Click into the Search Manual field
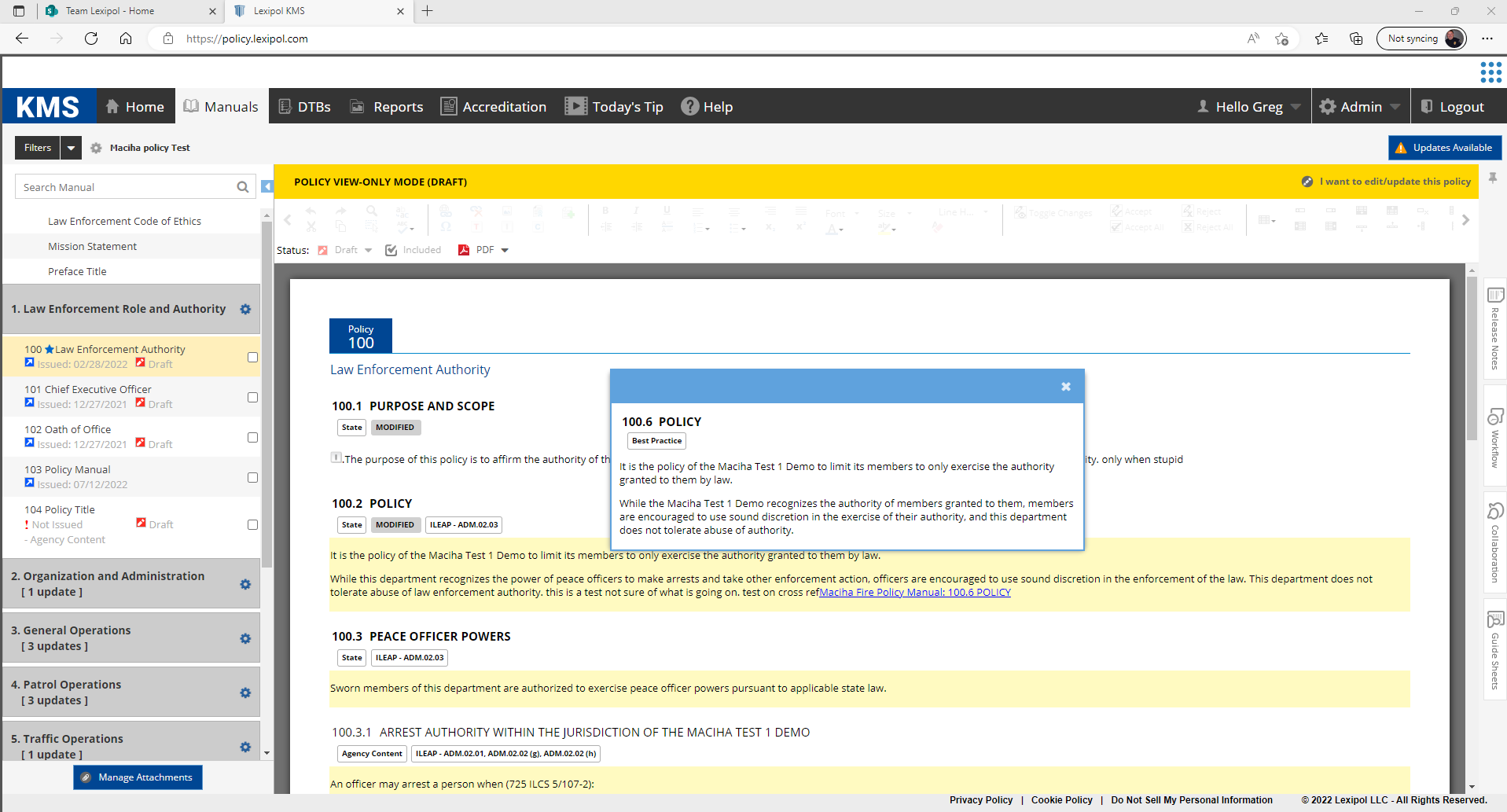Screen dimensions: 1507x812 click(x=126, y=187)
